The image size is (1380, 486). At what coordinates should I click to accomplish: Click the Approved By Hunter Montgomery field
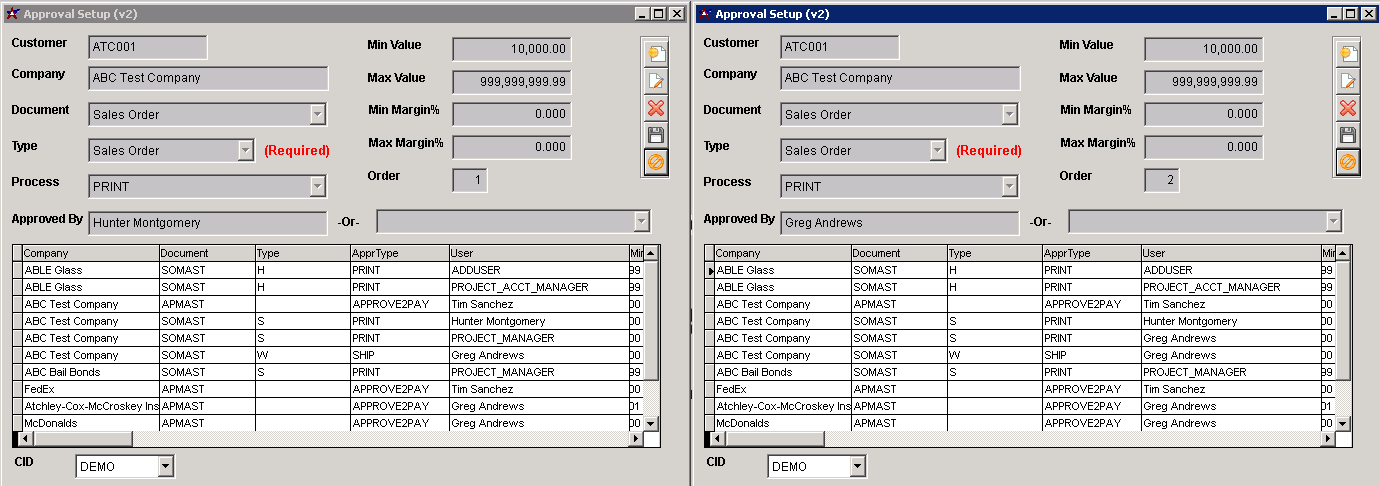[208, 223]
